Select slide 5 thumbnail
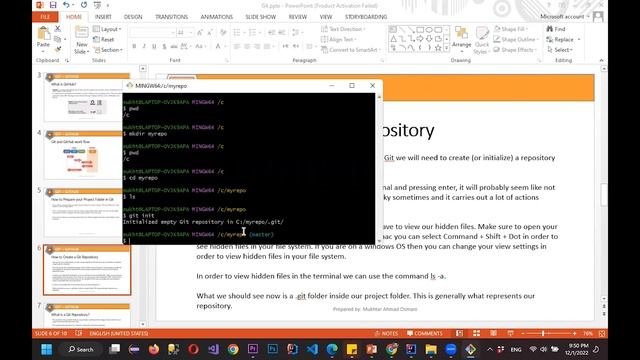The height and width of the screenshot is (360, 640). (x=87, y=213)
